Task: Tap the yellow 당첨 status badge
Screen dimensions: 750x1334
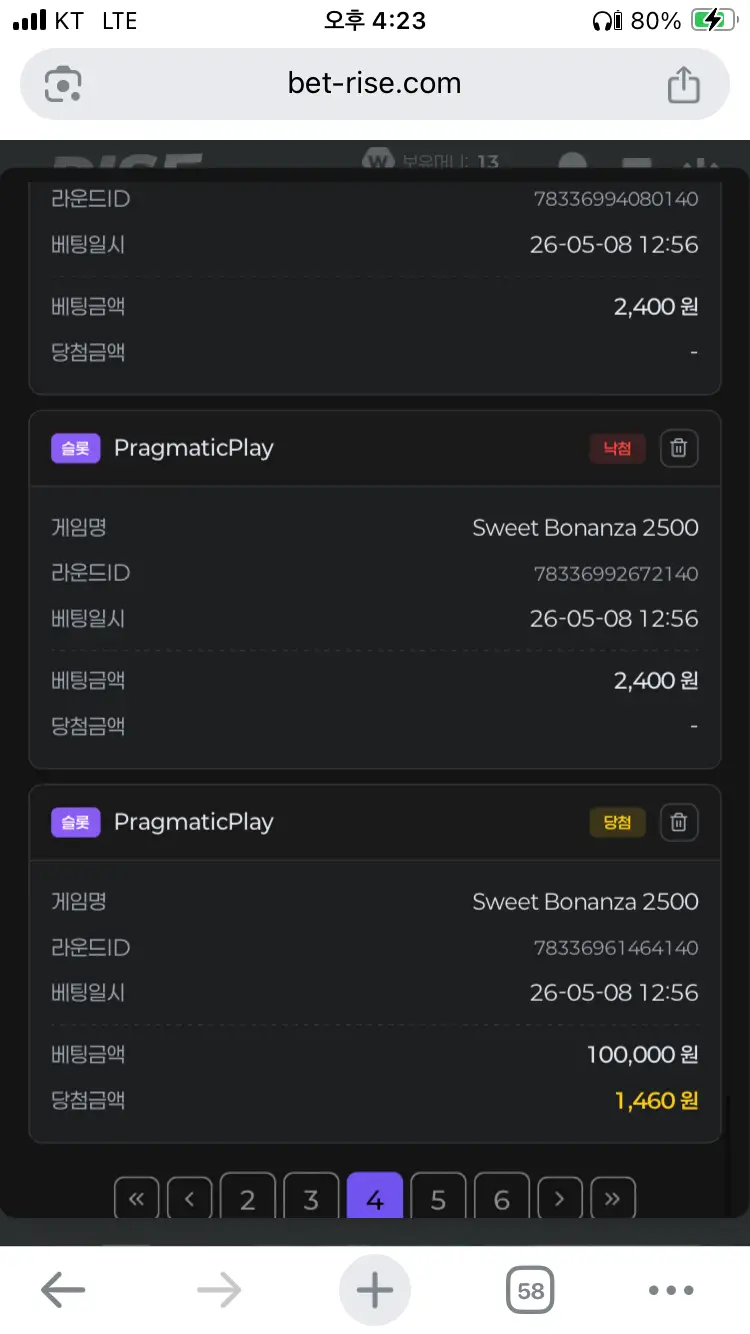Action: pos(617,822)
